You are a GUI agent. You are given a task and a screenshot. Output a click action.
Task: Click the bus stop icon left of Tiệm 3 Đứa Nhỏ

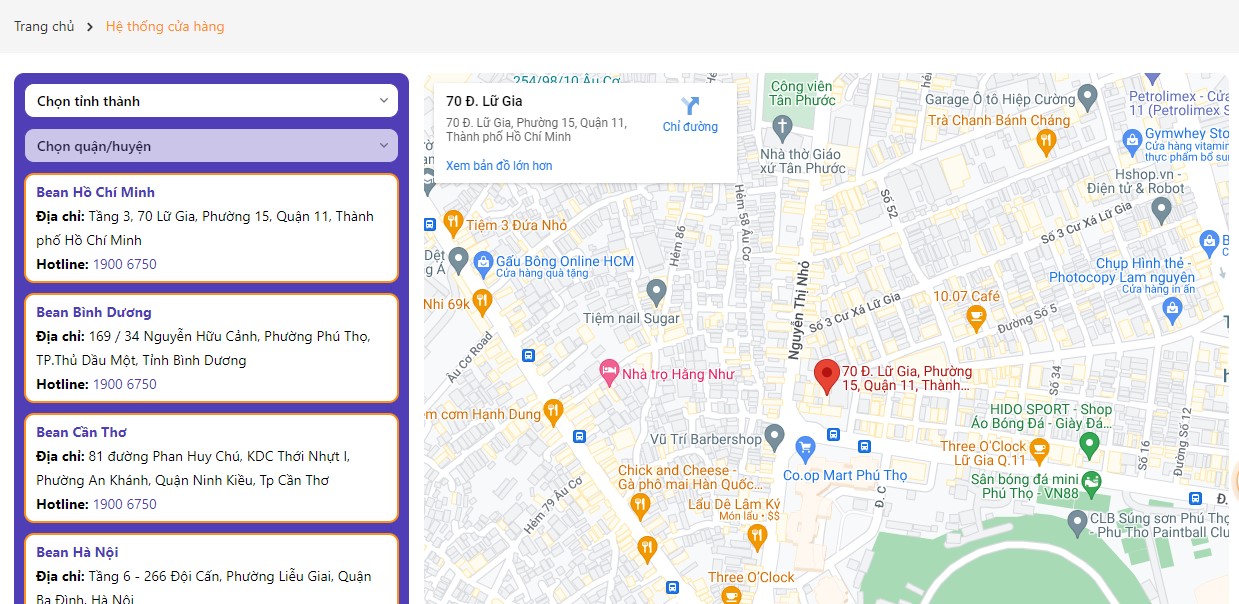coord(429,224)
